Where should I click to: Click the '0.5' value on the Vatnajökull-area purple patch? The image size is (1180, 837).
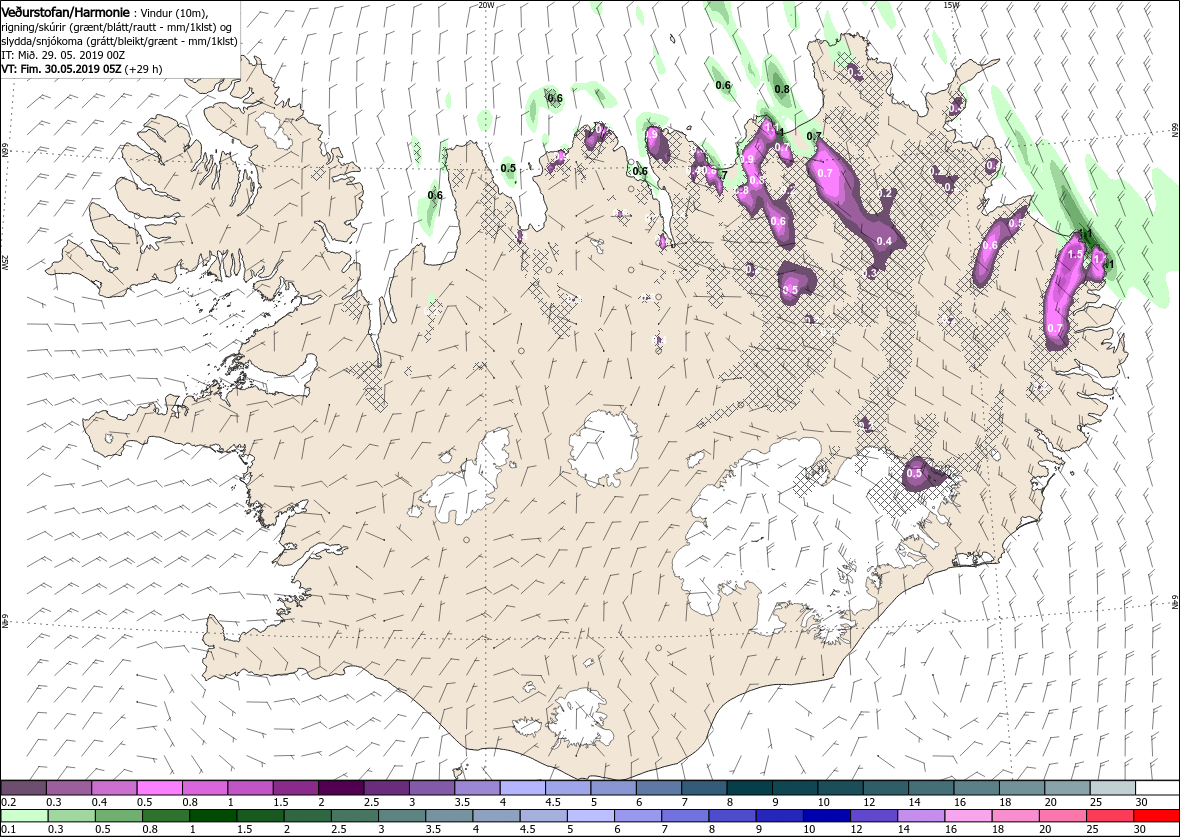point(914,473)
